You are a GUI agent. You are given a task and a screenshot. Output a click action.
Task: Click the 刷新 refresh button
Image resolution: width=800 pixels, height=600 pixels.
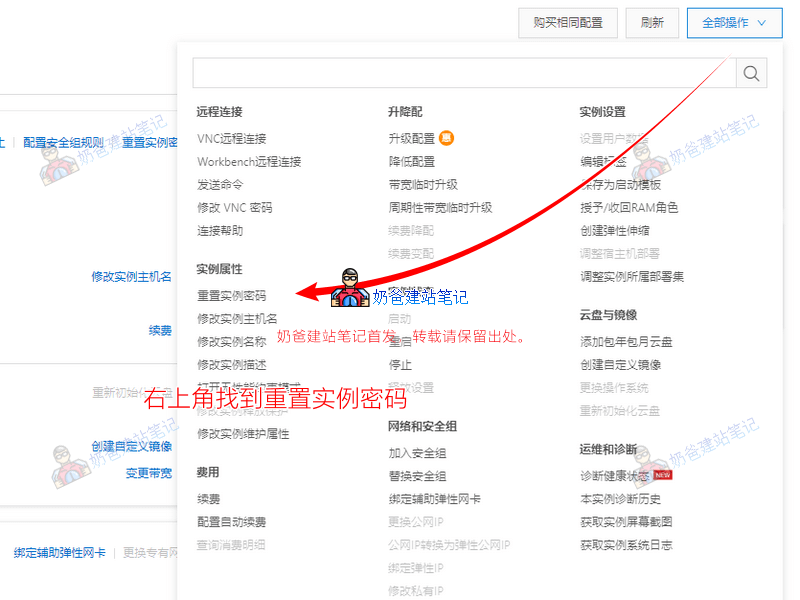[652, 22]
